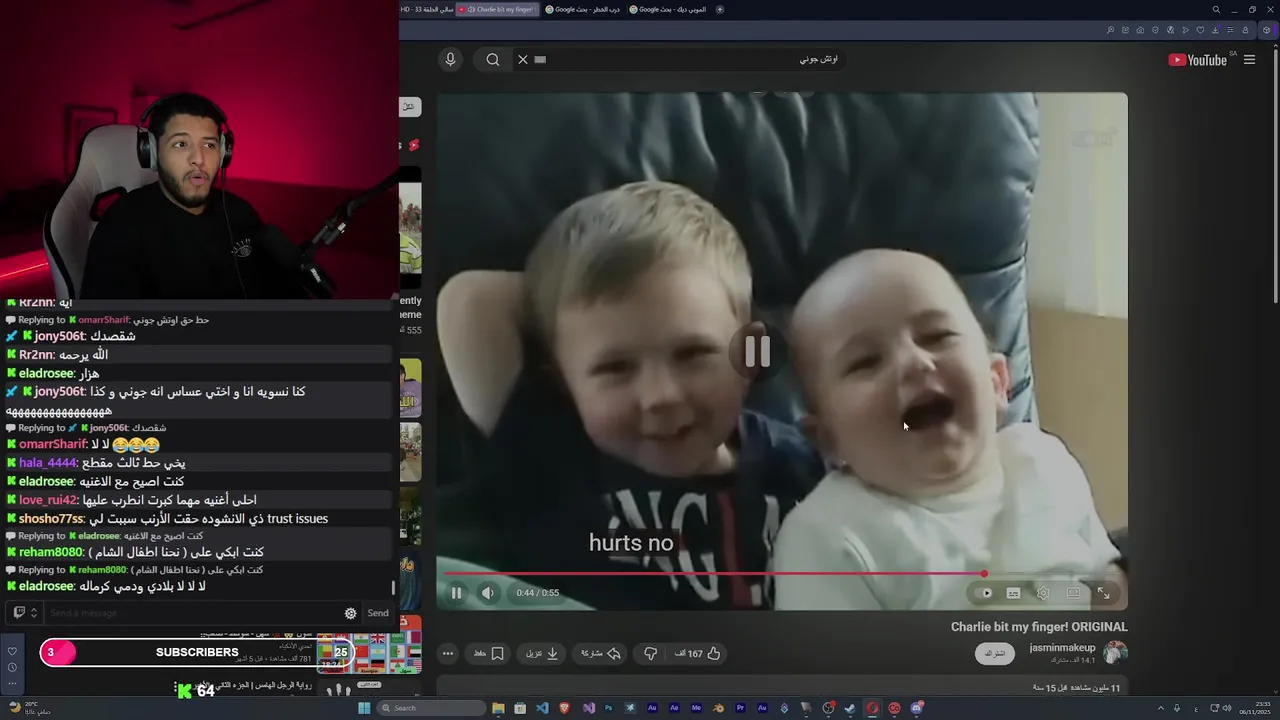The width and height of the screenshot is (1280, 720).
Task: Open the YouTube hamburger guide menu
Action: (x=1249, y=60)
